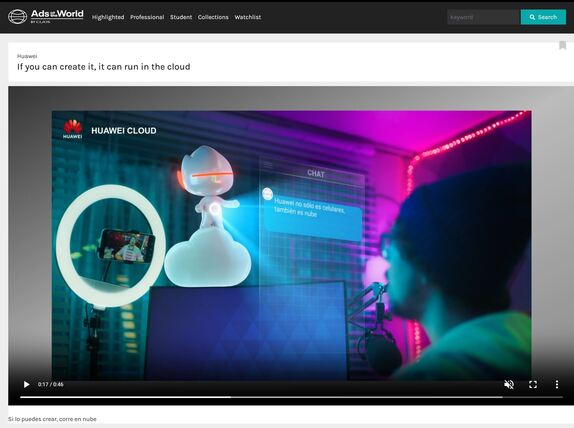Open the Watchlist page
Viewport: 574px width, 428px height.
click(x=248, y=17)
